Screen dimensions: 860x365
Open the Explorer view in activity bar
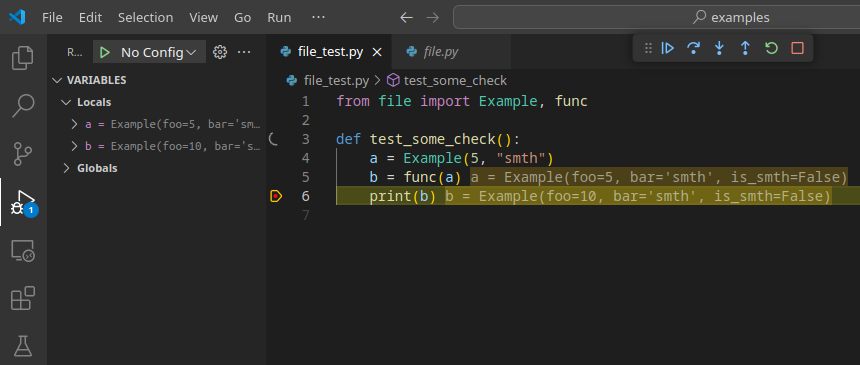tap(22, 58)
